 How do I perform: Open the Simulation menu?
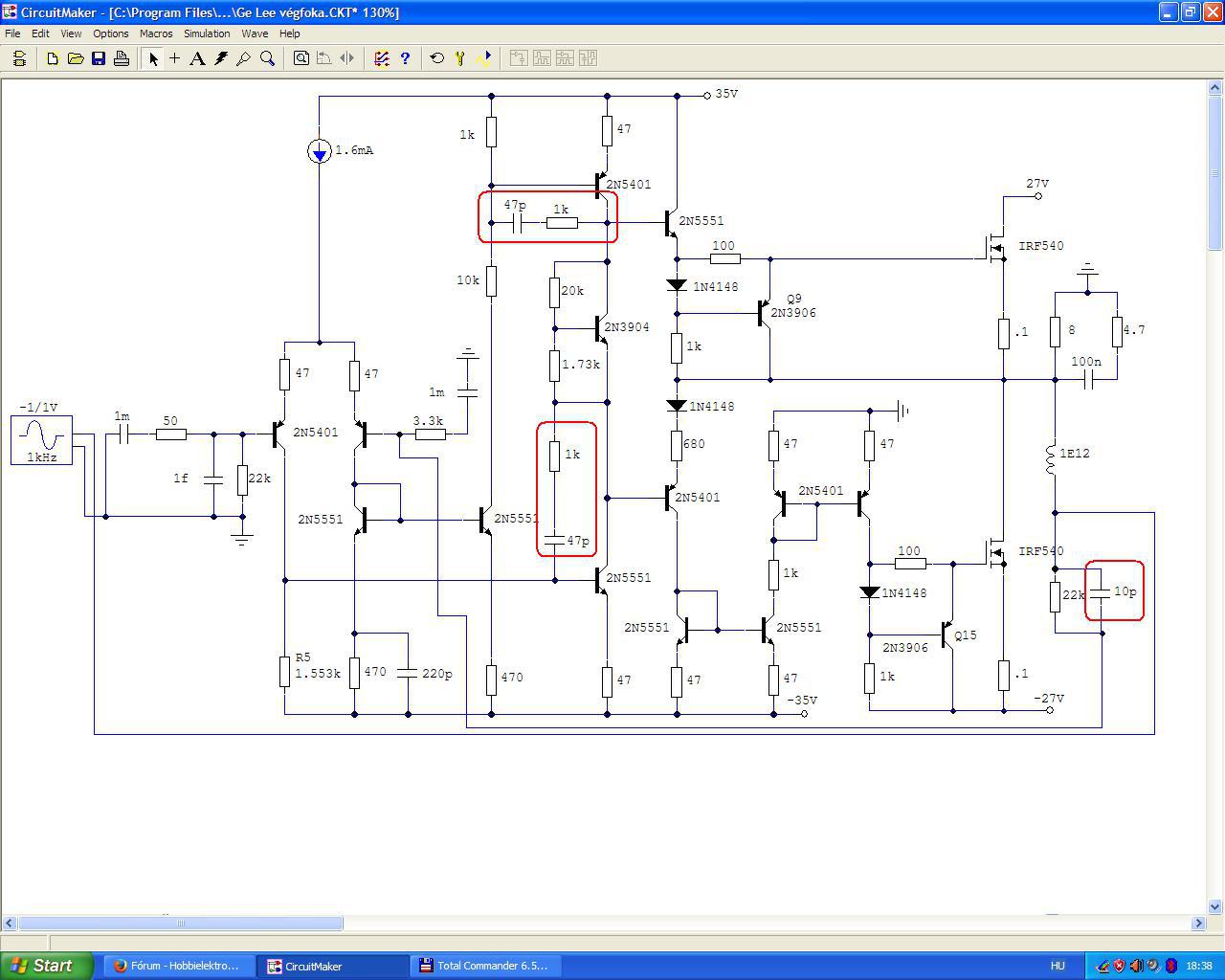(207, 33)
